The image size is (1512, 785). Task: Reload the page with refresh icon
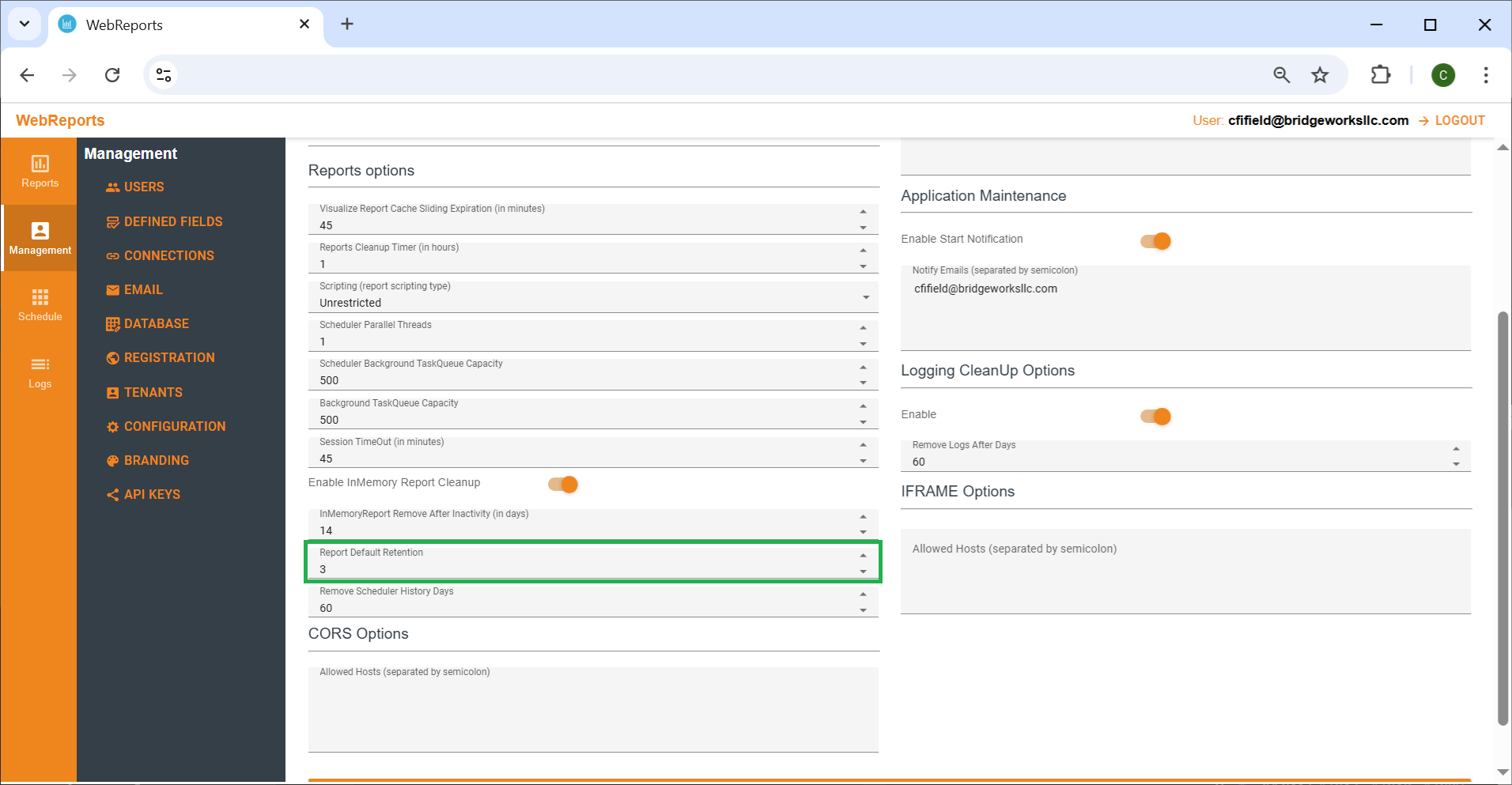click(x=112, y=75)
